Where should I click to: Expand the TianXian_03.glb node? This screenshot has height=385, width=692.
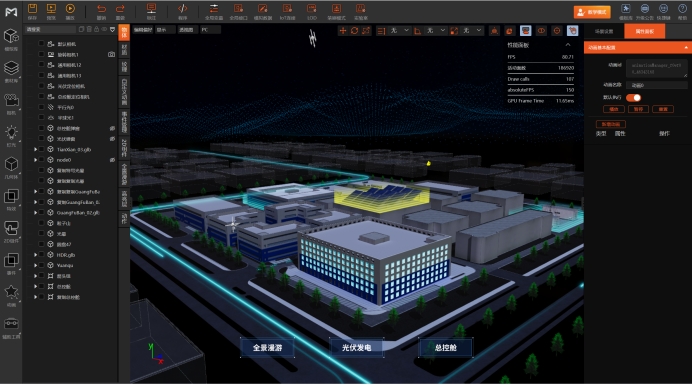pyautogui.click(x=35, y=149)
